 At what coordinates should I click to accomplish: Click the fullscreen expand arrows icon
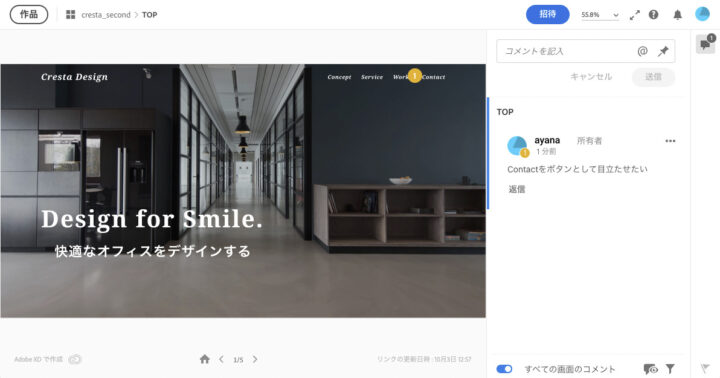pyautogui.click(x=635, y=15)
